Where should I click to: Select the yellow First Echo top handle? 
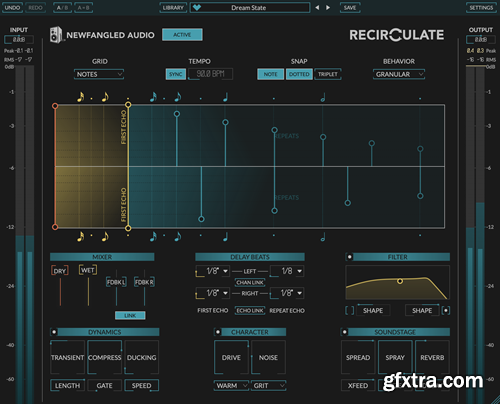pyautogui.click(x=128, y=105)
